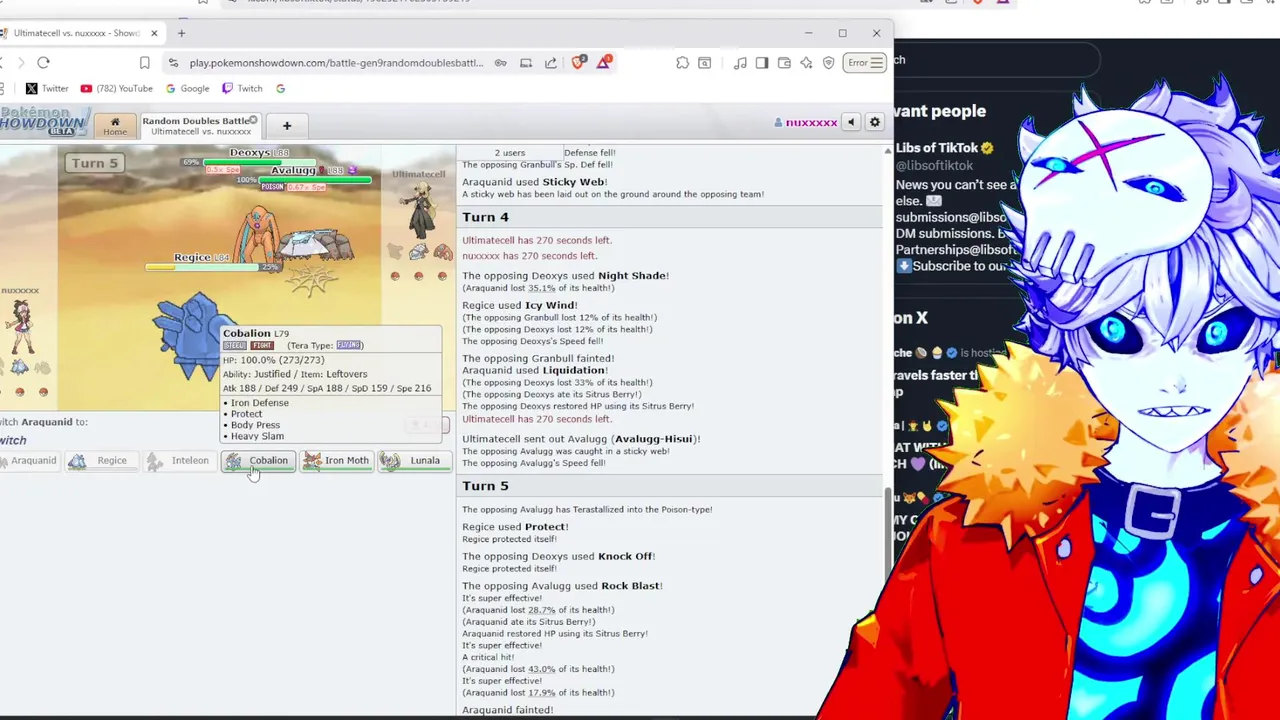This screenshot has height=720, width=1280.
Task: Open the password key icon in address bar
Action: (x=501, y=63)
